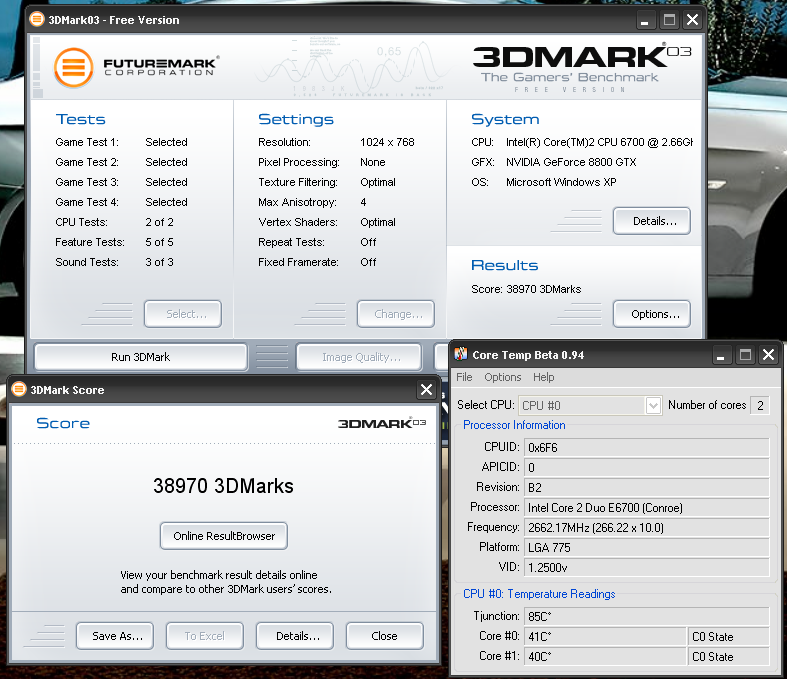This screenshot has height=679, width=787.
Task: Open system Details... in the System section
Action: 651,221
